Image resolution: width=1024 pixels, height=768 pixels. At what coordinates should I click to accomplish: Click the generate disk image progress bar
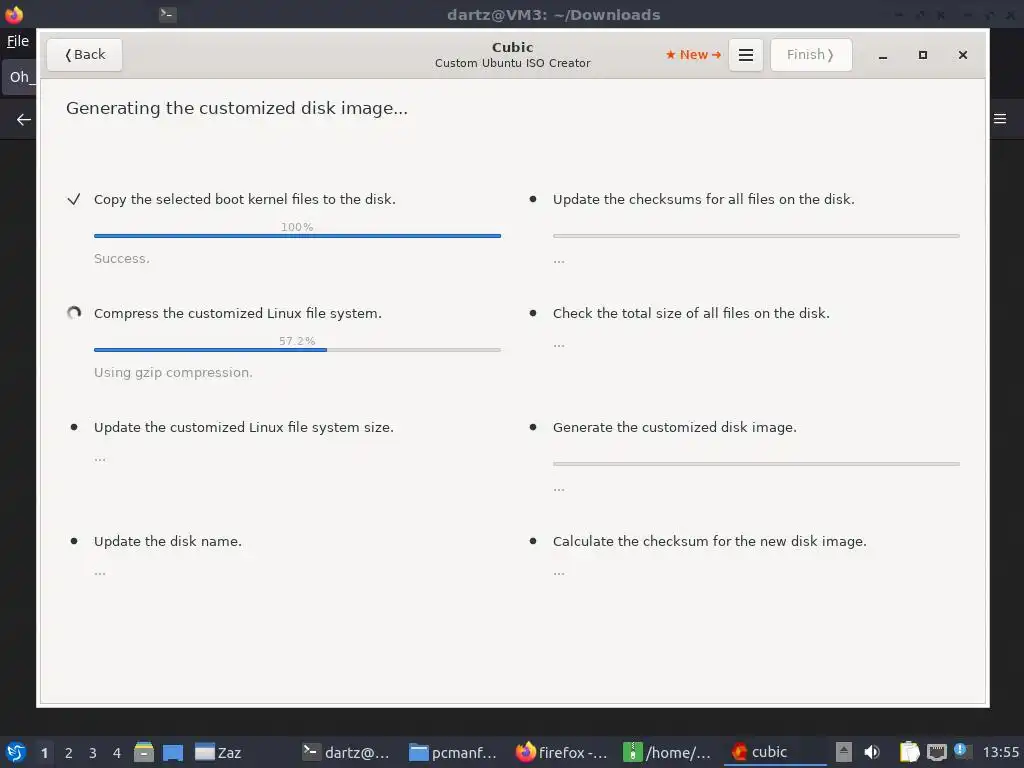(756, 464)
